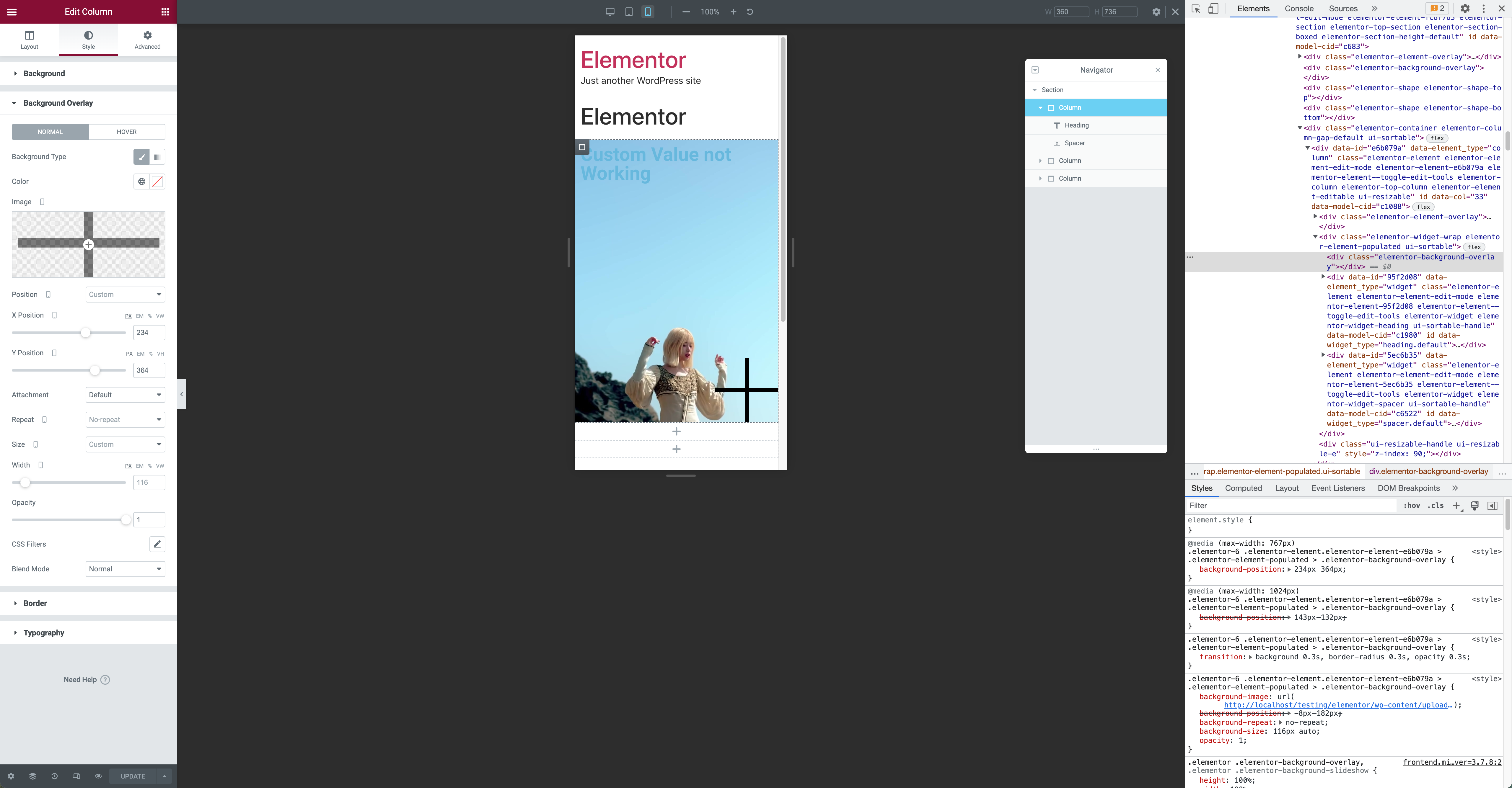1512x788 pixels.
Task: Open save options arrow next to UPDATE
Action: (164, 776)
